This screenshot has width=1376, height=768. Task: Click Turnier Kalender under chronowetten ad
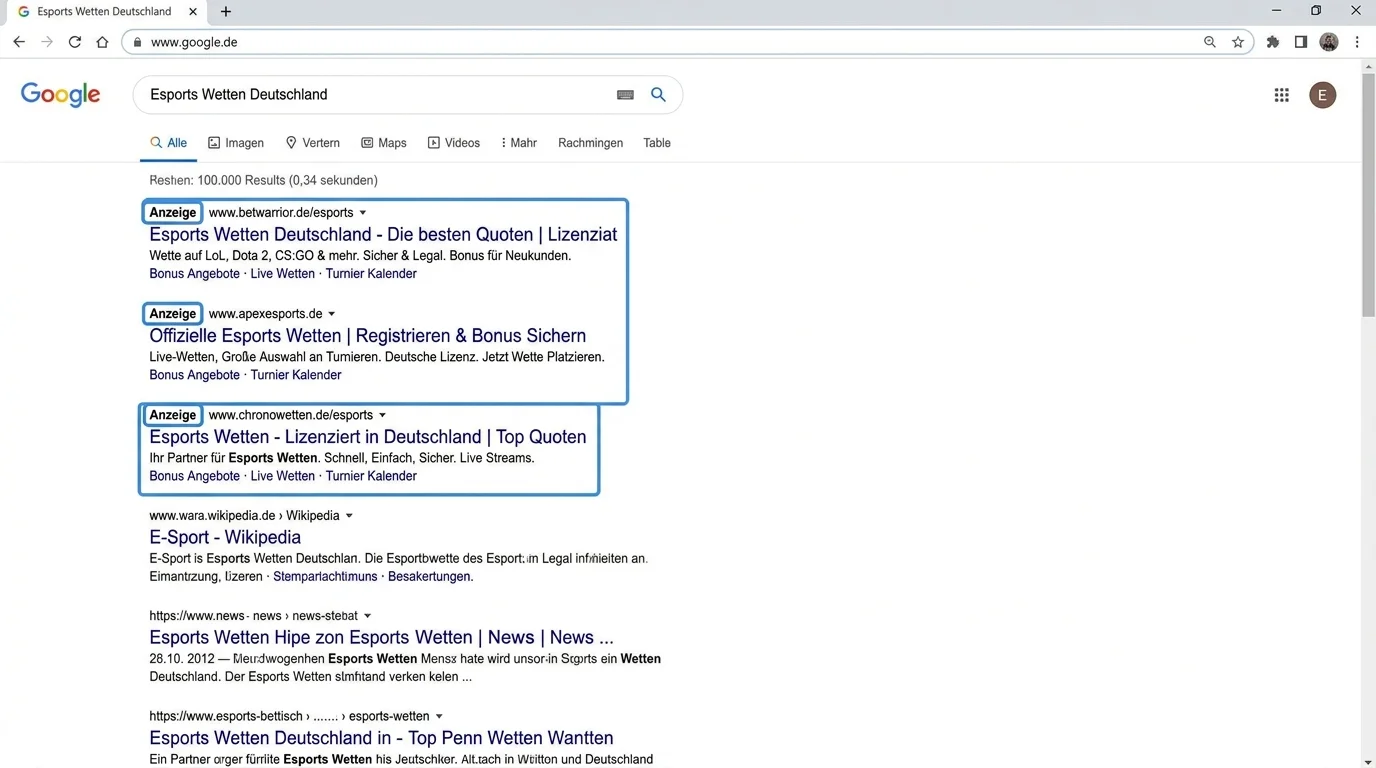tap(371, 476)
